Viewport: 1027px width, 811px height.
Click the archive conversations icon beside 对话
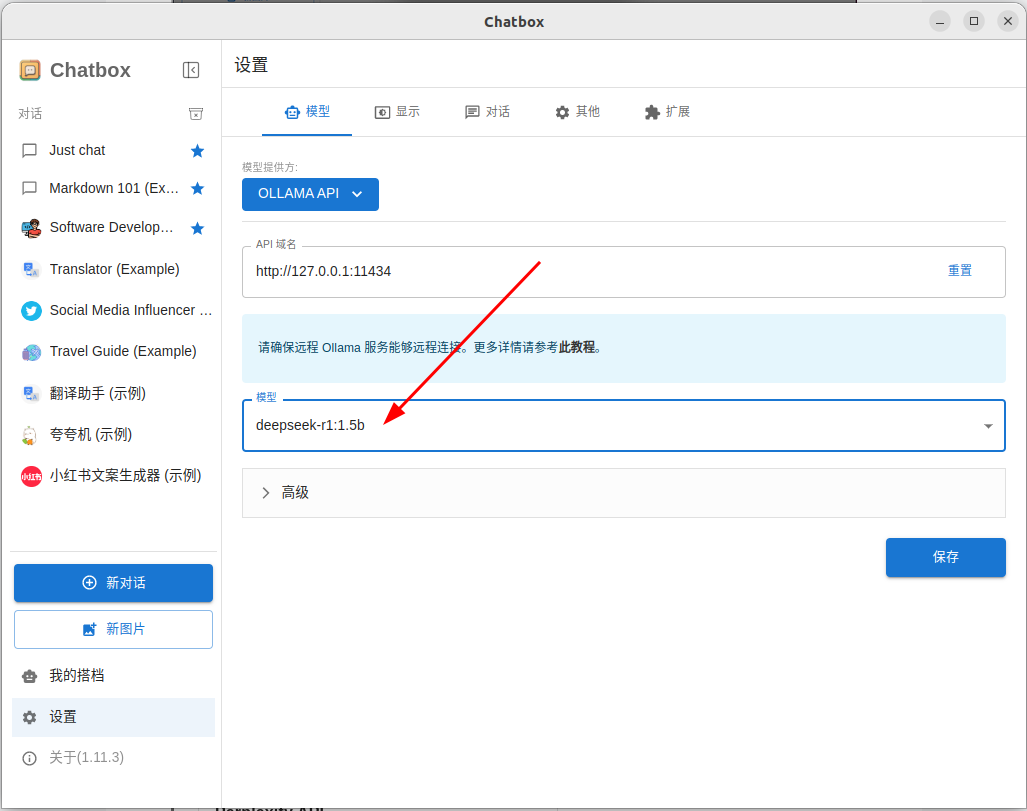click(x=196, y=114)
